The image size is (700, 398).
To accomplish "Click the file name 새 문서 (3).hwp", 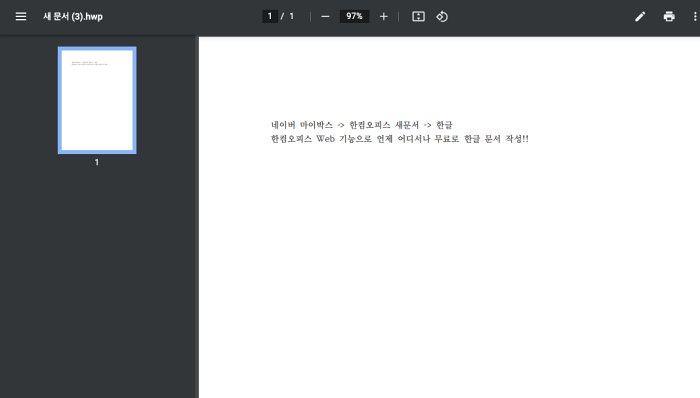I will tap(73, 17).
